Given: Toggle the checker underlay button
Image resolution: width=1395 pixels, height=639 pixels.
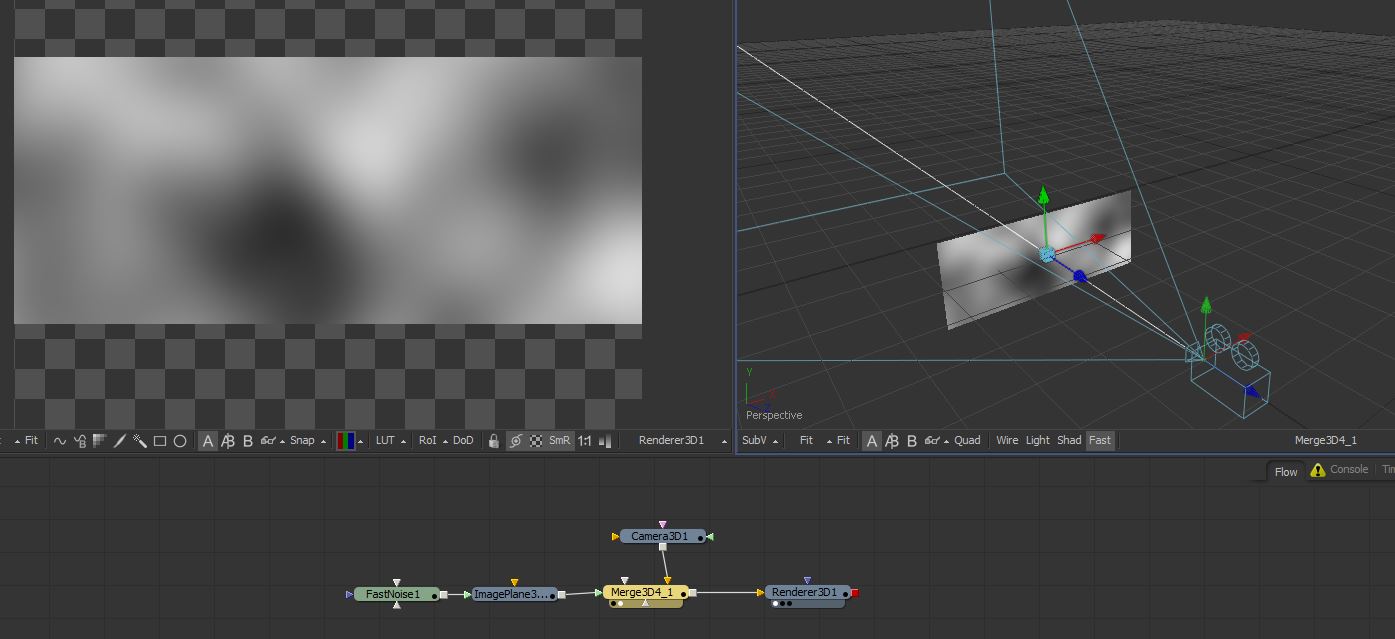Looking at the screenshot, I should 536,440.
